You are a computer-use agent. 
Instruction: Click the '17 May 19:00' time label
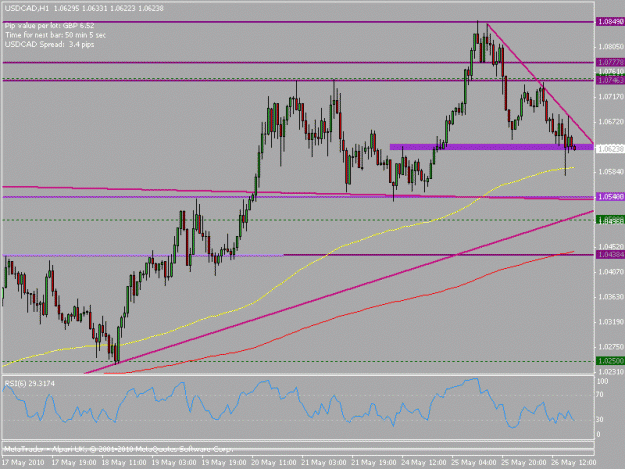(x=74, y=463)
